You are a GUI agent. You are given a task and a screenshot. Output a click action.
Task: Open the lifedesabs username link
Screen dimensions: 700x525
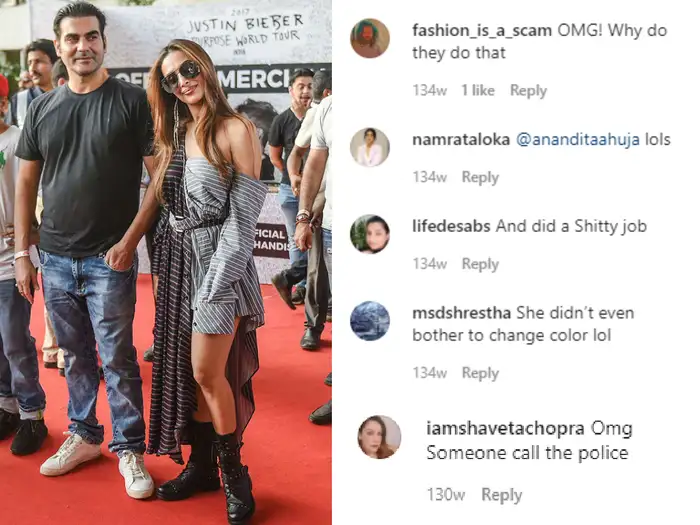[451, 226]
